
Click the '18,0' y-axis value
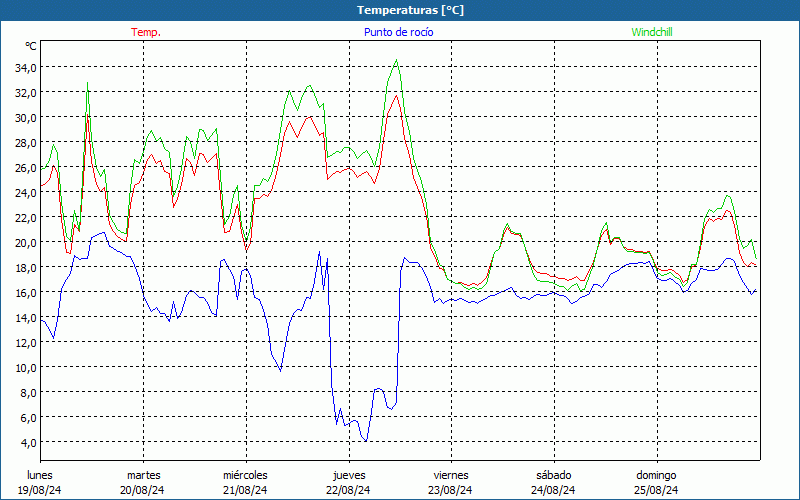tap(26, 268)
